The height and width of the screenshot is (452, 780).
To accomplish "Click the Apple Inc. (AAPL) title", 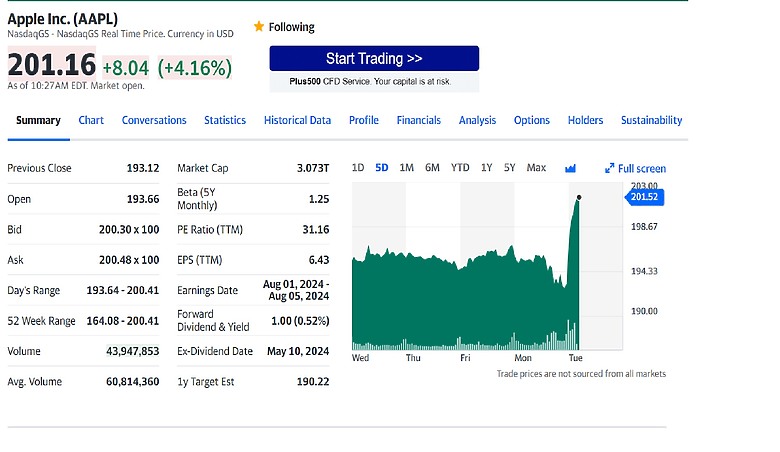I will click(63, 19).
